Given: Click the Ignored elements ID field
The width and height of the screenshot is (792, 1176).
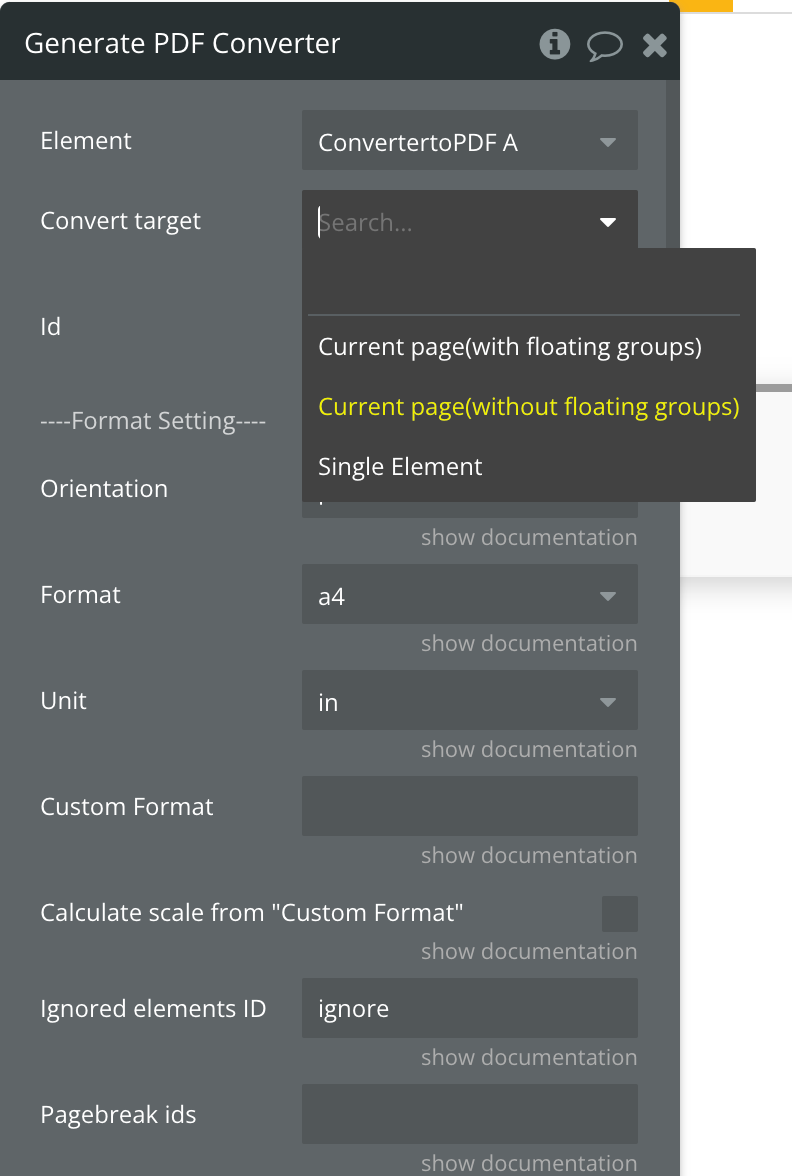Looking at the screenshot, I should pos(470,1008).
